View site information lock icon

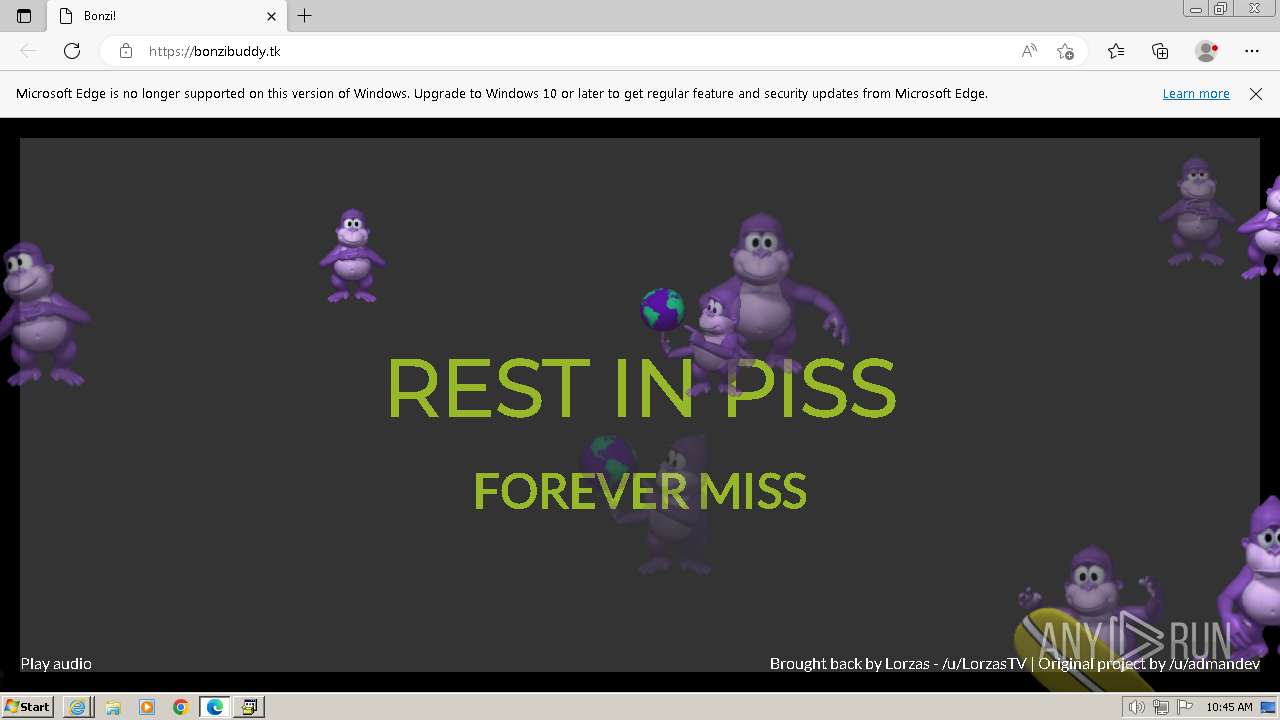(x=125, y=51)
